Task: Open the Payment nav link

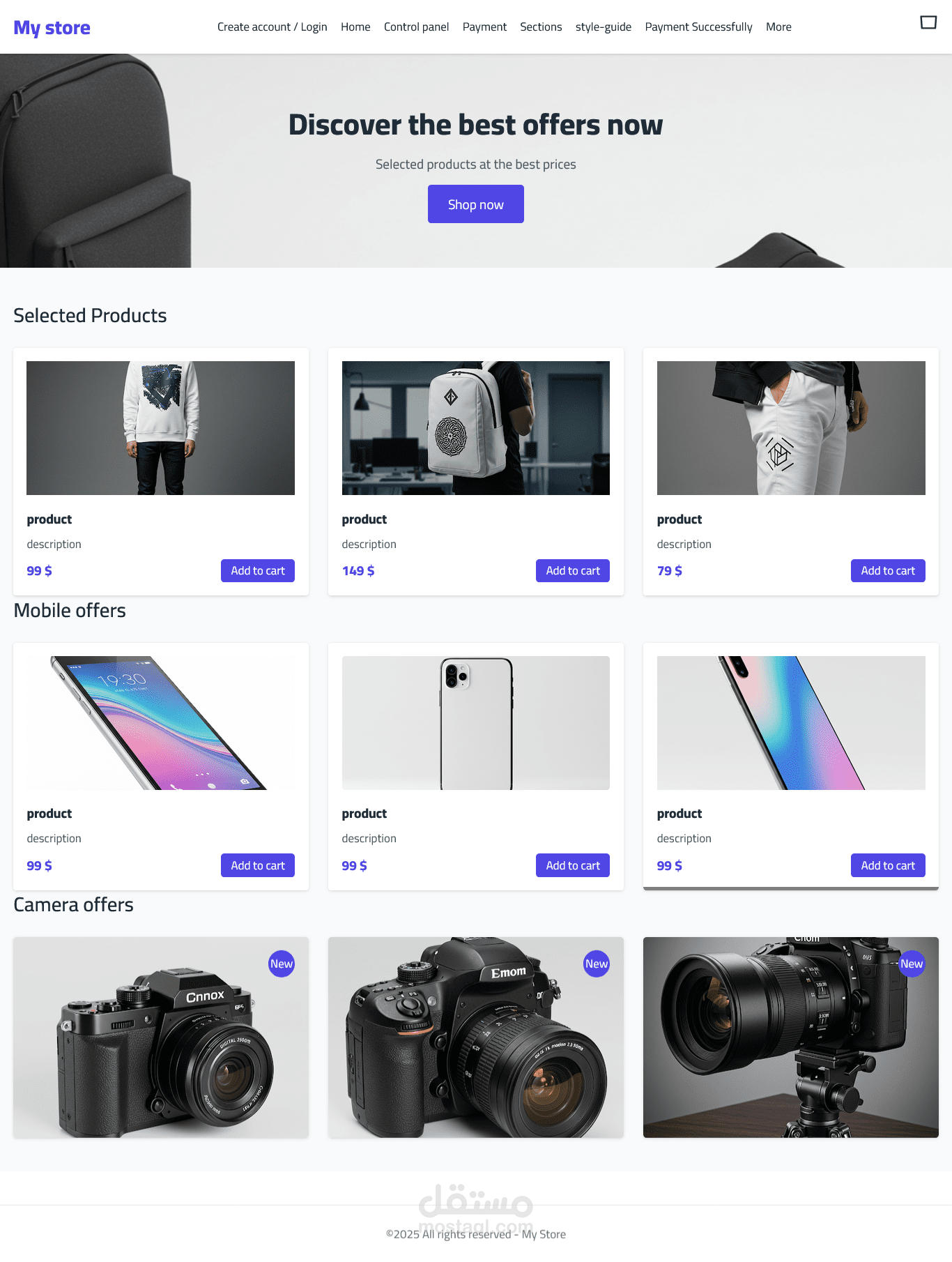Action: pyautogui.click(x=484, y=26)
